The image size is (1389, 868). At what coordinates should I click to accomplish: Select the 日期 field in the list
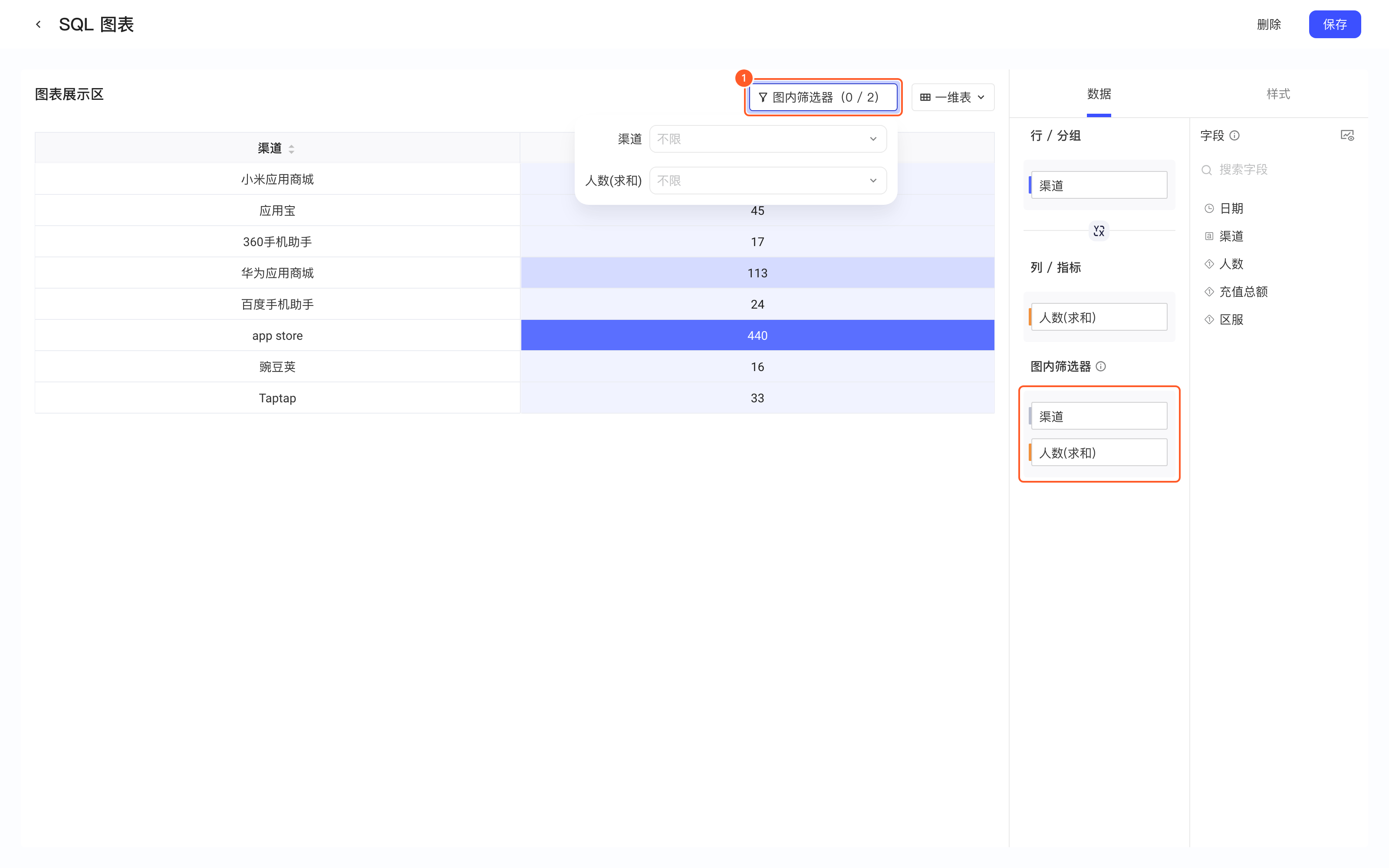pos(1231,208)
